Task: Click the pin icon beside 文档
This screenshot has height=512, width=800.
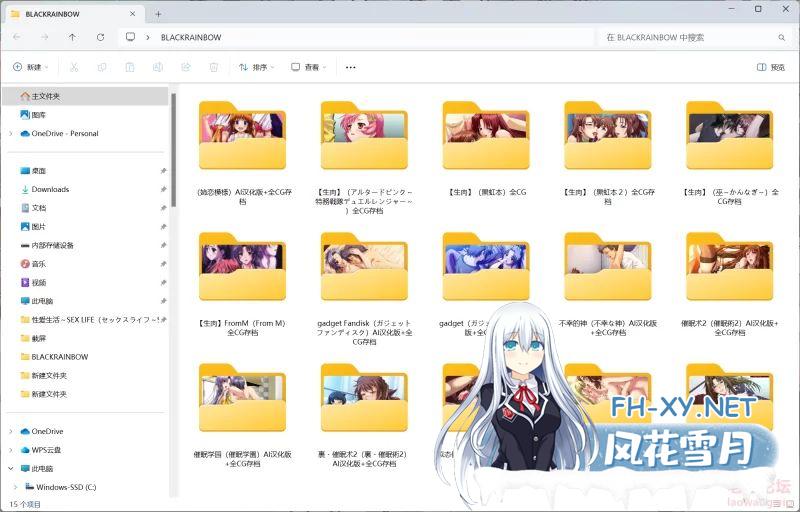Action: 163,208
